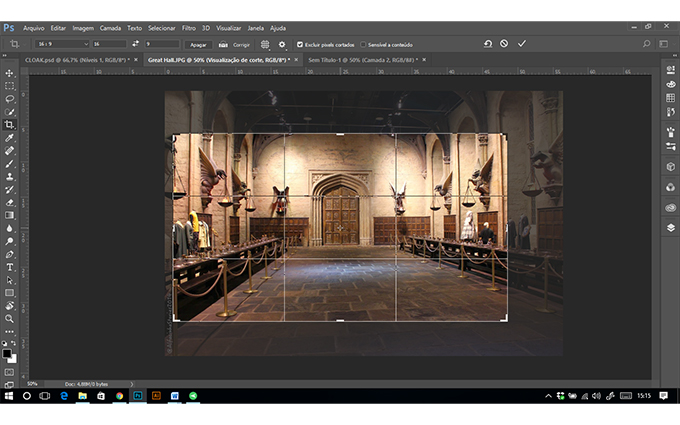Open the Arquivo menu
680x425 pixels.
click(x=33, y=28)
